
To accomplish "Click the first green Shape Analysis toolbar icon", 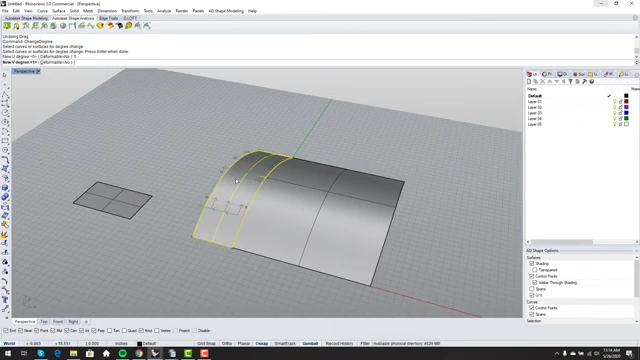I will point(7,26).
